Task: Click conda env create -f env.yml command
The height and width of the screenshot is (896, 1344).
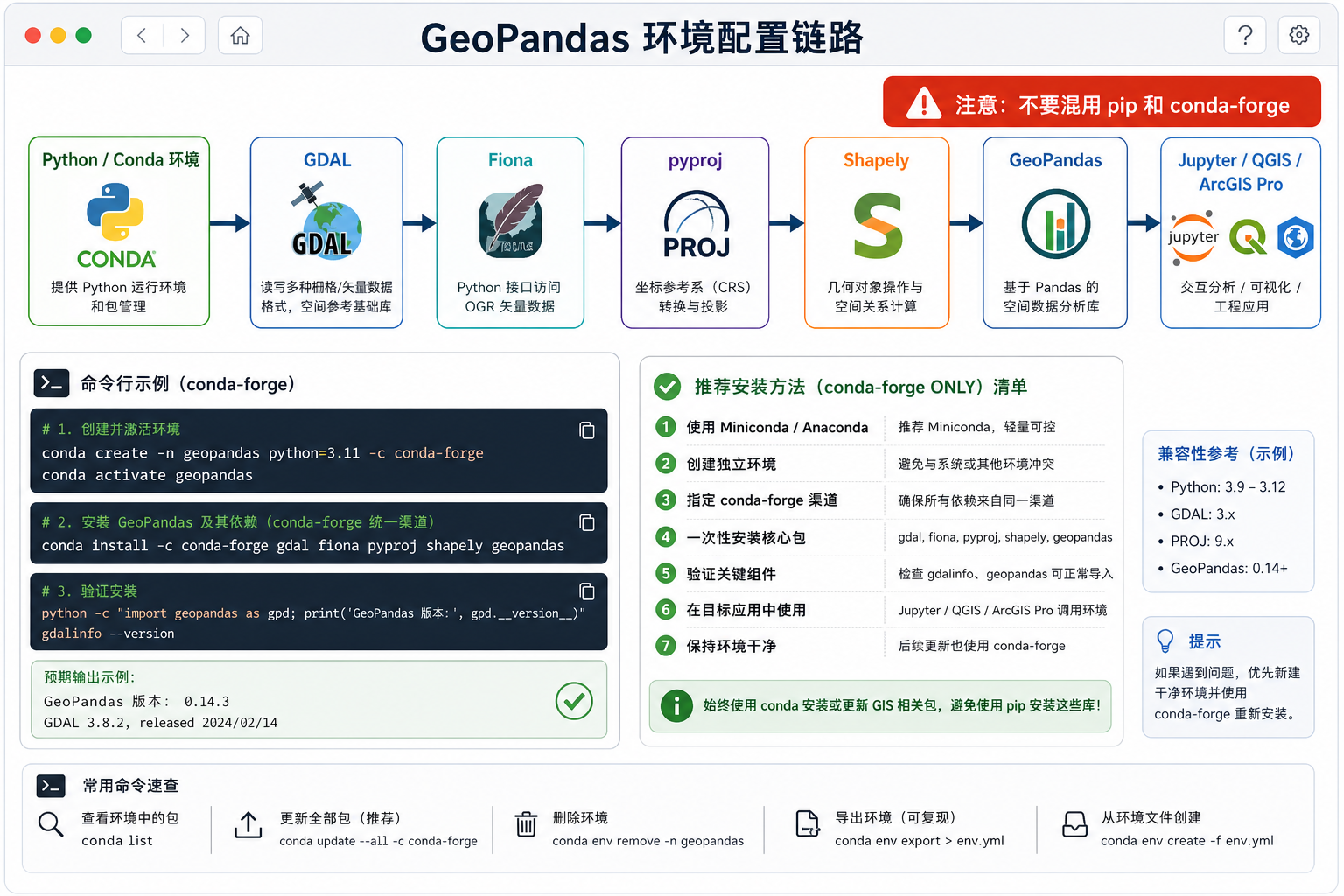Action: point(1187,841)
